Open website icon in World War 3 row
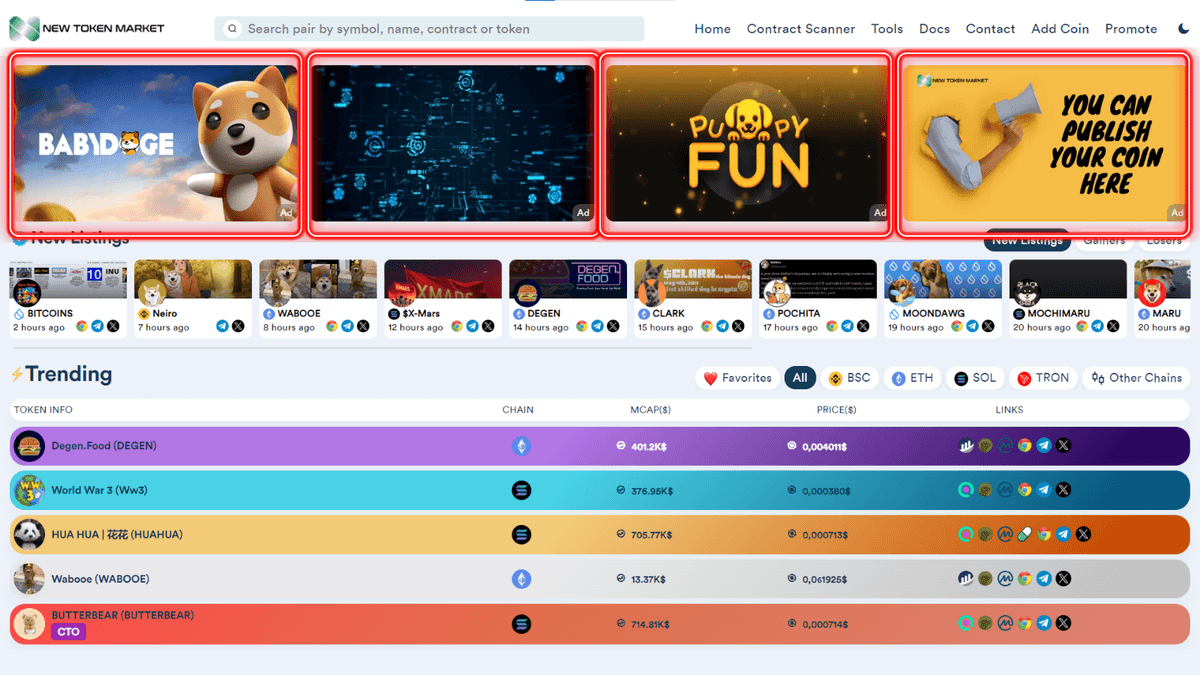 (x=1024, y=490)
